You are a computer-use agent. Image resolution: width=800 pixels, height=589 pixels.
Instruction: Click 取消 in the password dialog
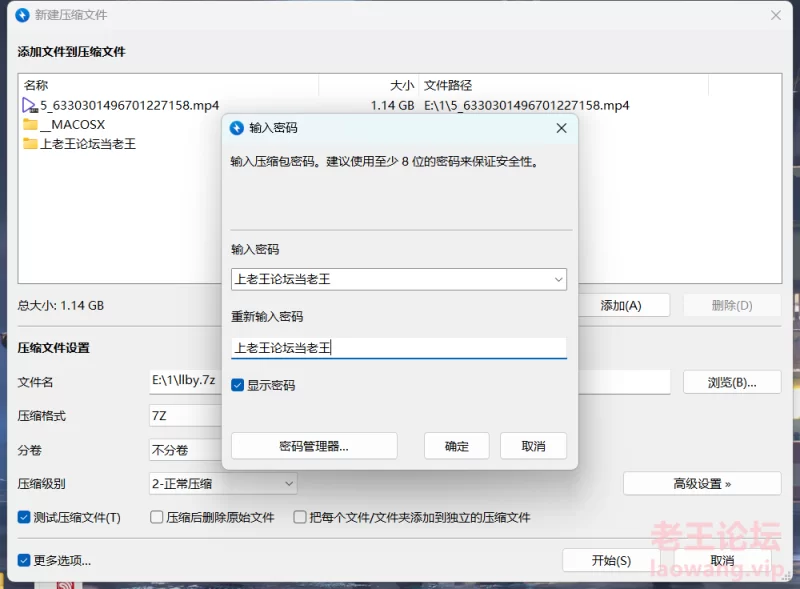coord(533,446)
